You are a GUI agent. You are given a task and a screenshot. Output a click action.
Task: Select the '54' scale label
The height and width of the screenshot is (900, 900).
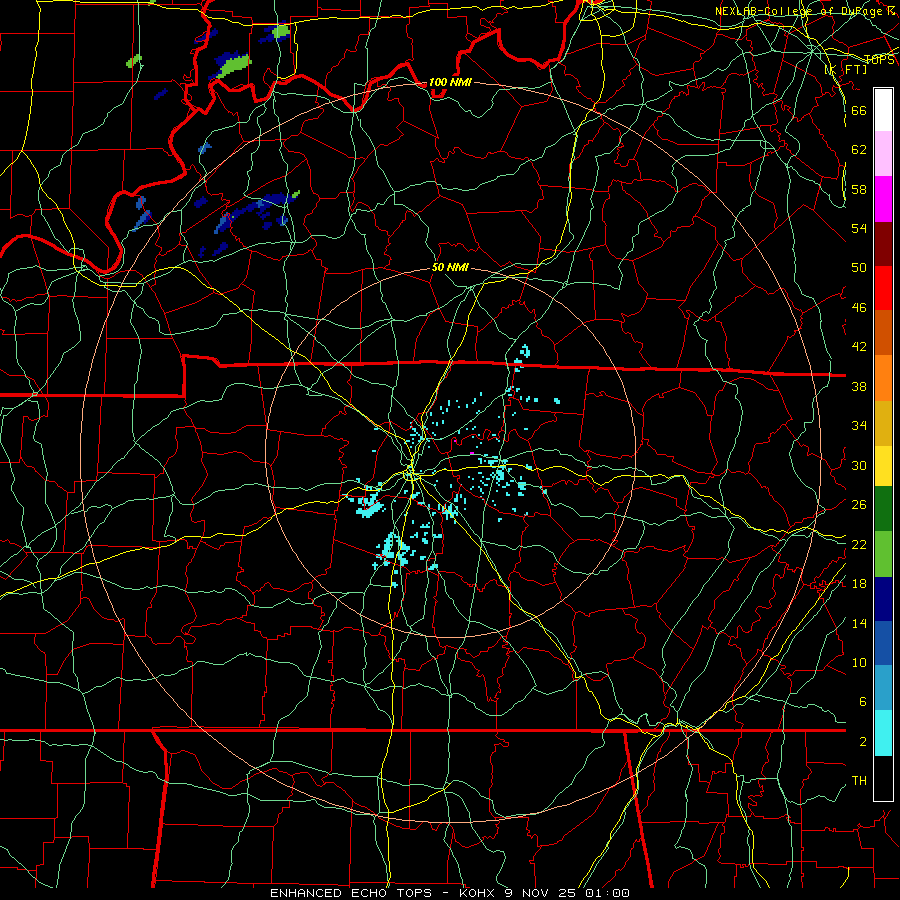click(x=859, y=228)
